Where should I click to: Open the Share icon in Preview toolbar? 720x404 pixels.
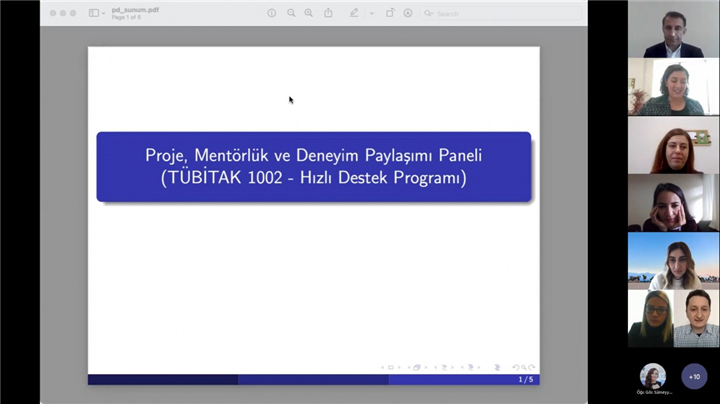click(x=328, y=13)
